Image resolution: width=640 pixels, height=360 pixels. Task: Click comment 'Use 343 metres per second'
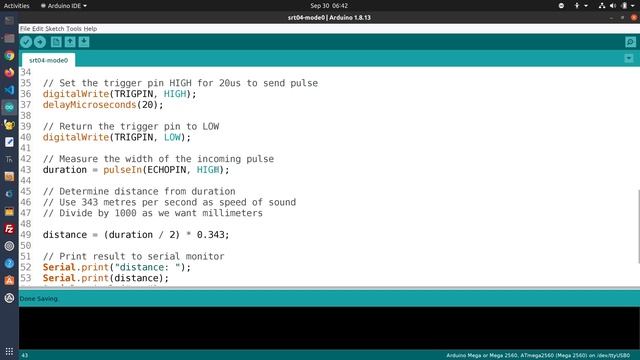point(169,202)
